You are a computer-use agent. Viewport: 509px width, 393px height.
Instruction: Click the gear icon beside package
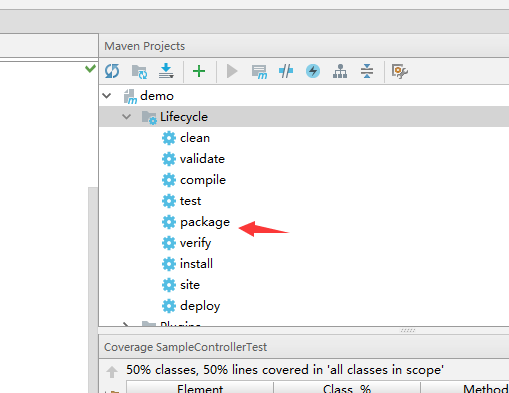click(x=169, y=222)
